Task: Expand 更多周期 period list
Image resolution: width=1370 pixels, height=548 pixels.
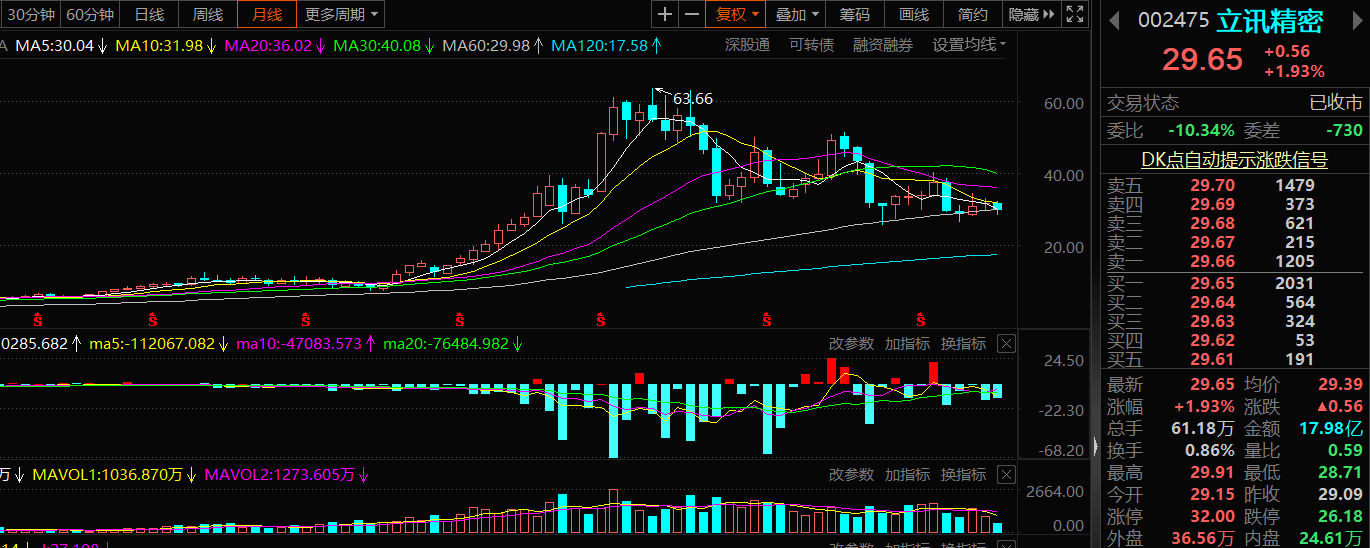Action: (x=341, y=14)
